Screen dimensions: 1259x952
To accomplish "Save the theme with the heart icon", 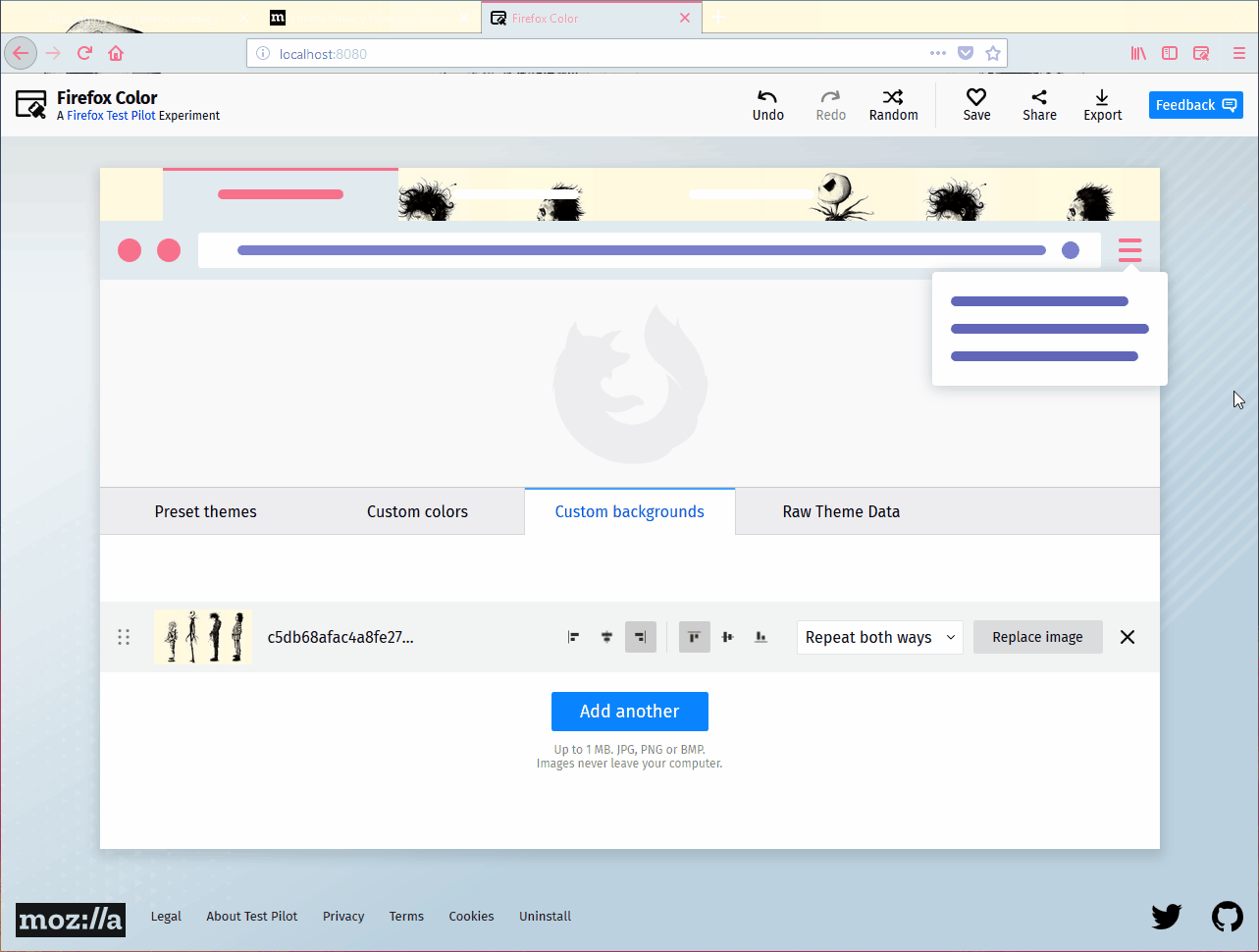I will coord(976,105).
